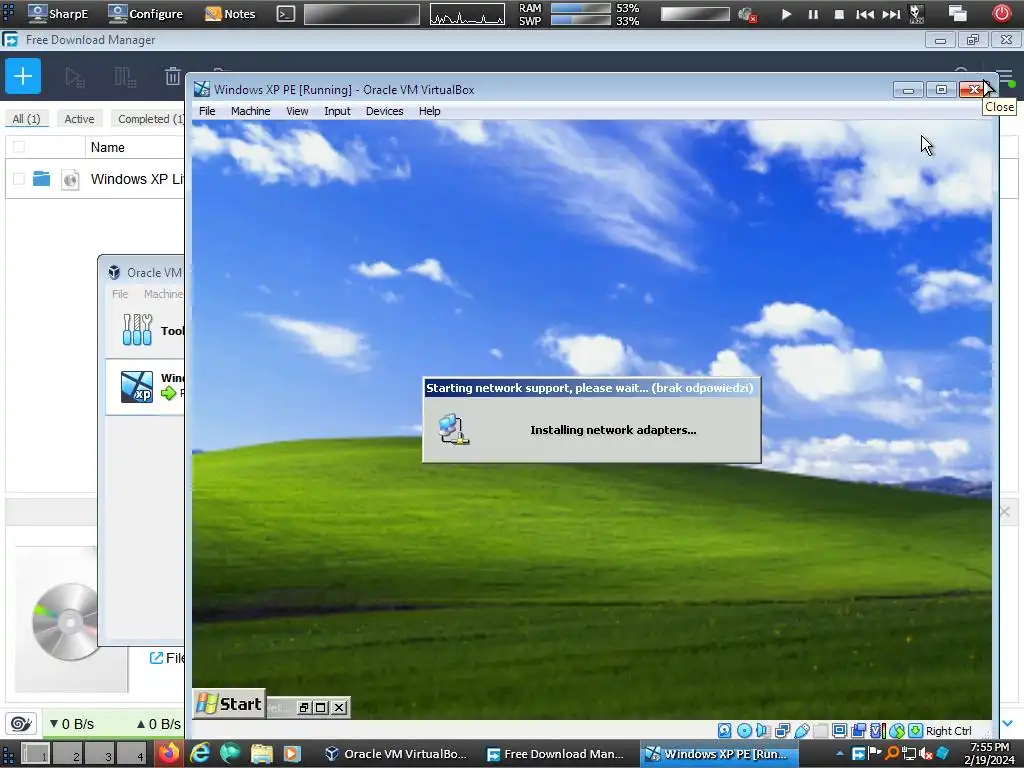Click the trash delete icon in Free Download Manager
Screen dimensions: 1024x768
(x=172, y=77)
